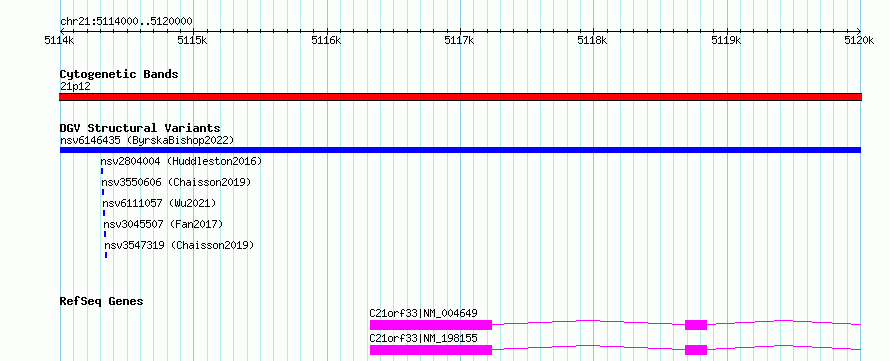Open variant nsv3045507 (Fan2017) label
The width and height of the screenshot is (890, 361).
(x=163, y=225)
